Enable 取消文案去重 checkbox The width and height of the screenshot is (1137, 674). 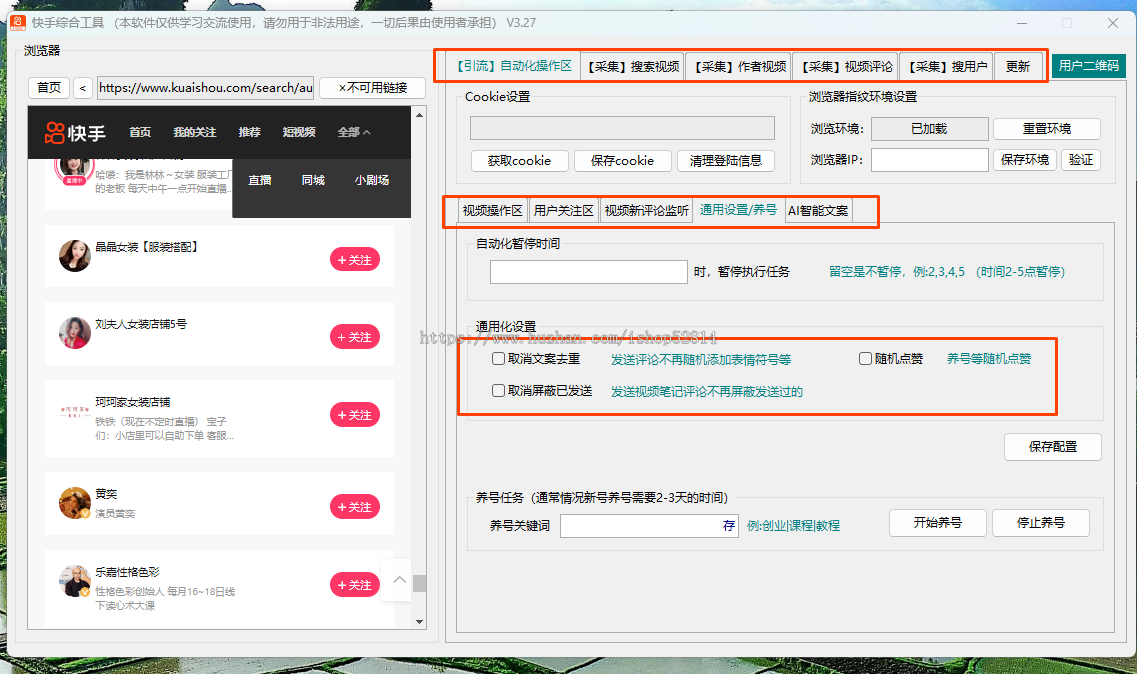[x=498, y=358]
